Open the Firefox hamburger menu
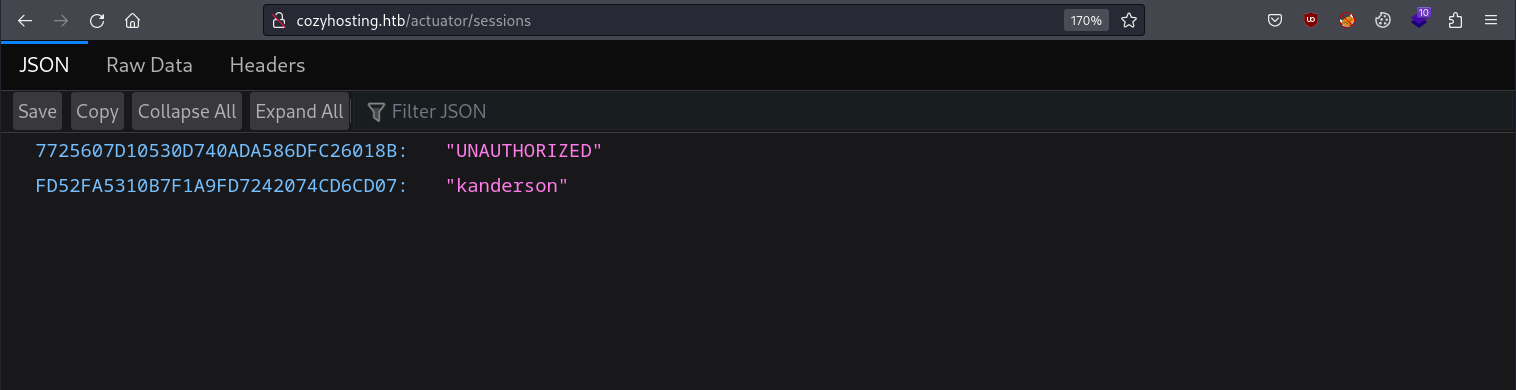 coord(1491,20)
